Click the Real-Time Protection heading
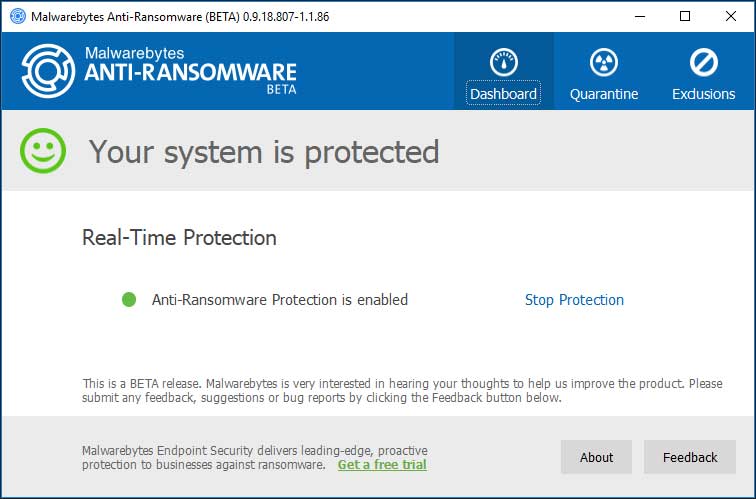This screenshot has width=756, height=499. click(x=179, y=238)
